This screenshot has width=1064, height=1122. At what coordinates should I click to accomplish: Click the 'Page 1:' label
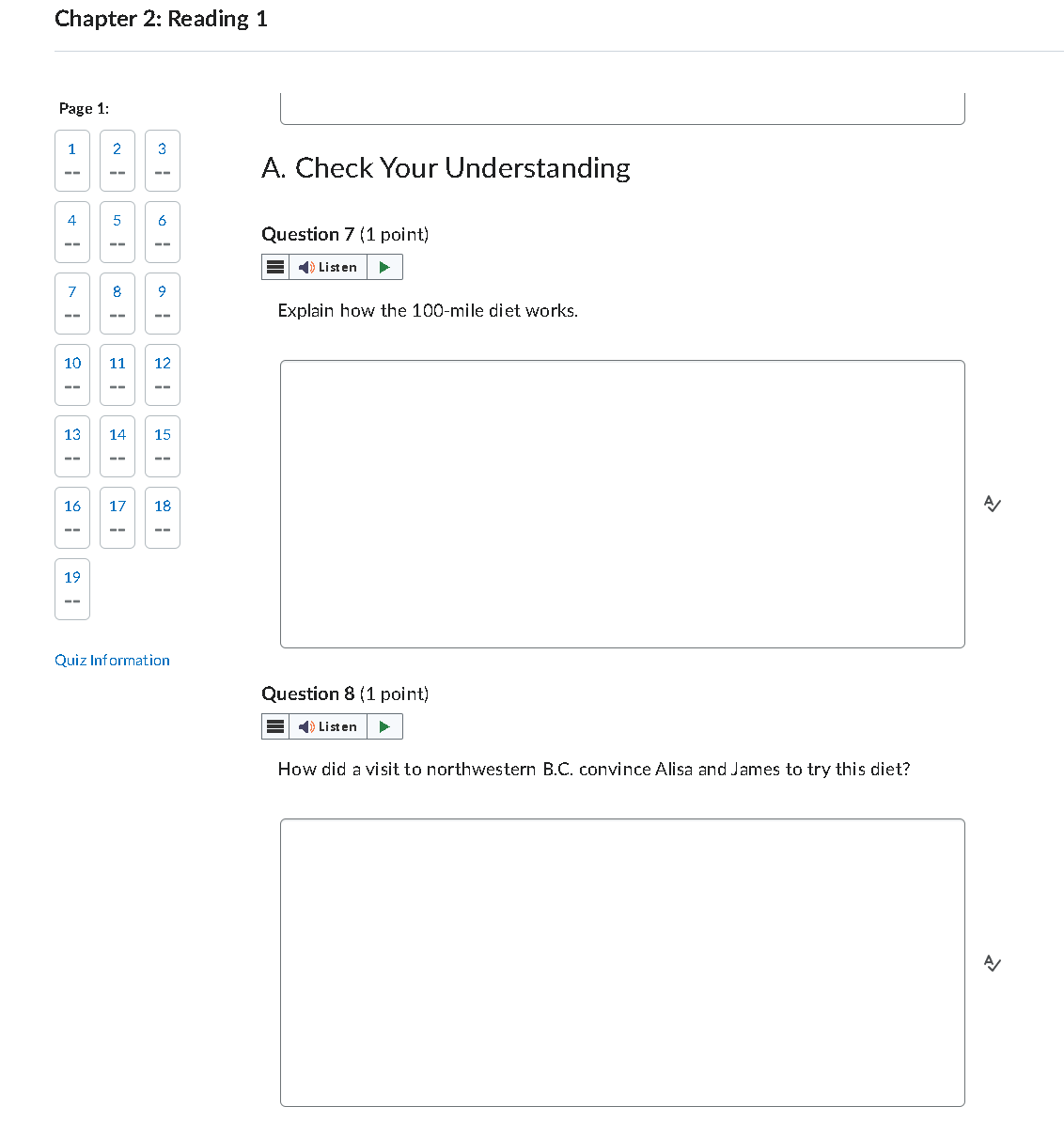(x=84, y=108)
